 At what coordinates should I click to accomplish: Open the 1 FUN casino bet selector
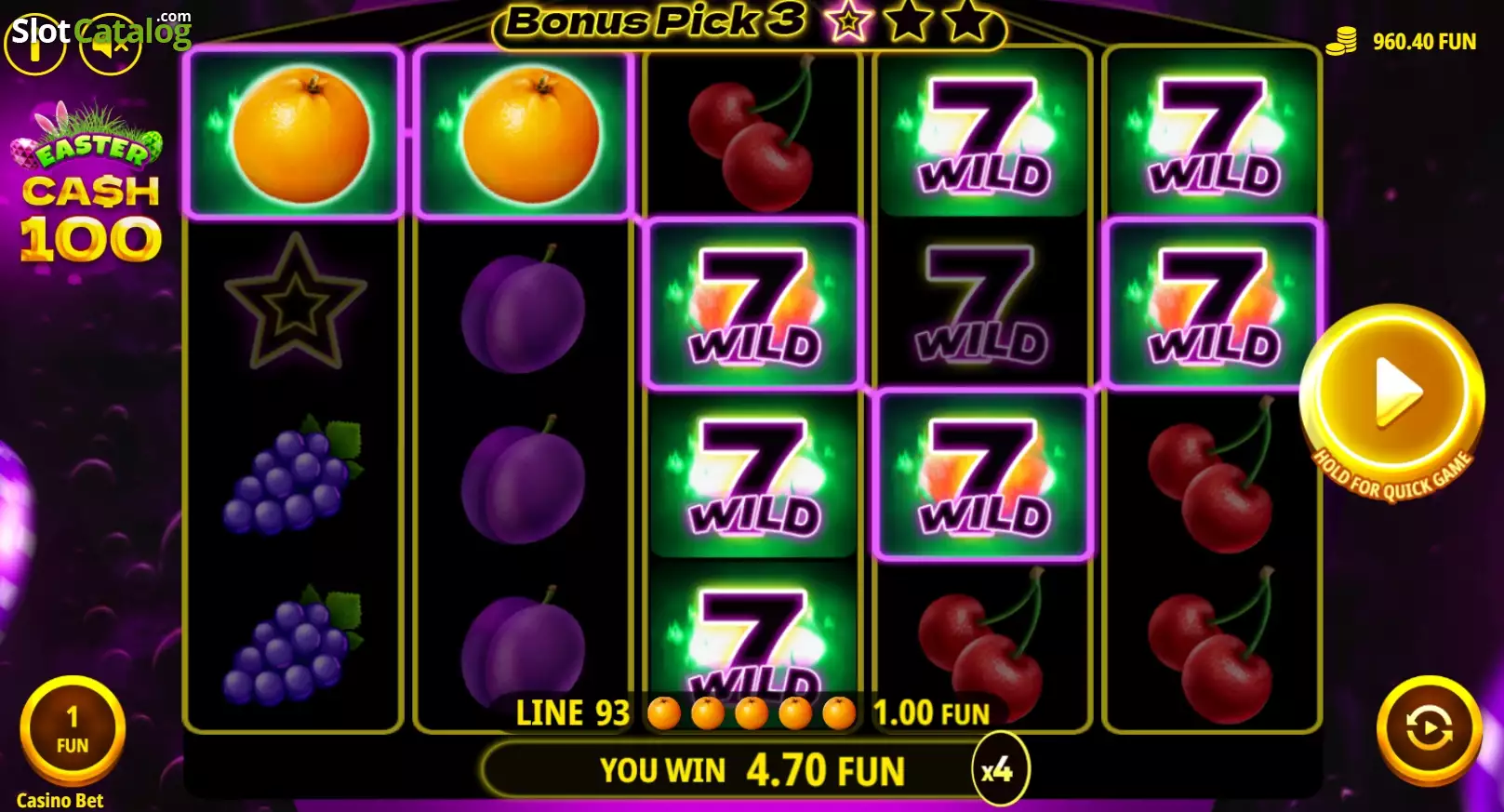73,730
